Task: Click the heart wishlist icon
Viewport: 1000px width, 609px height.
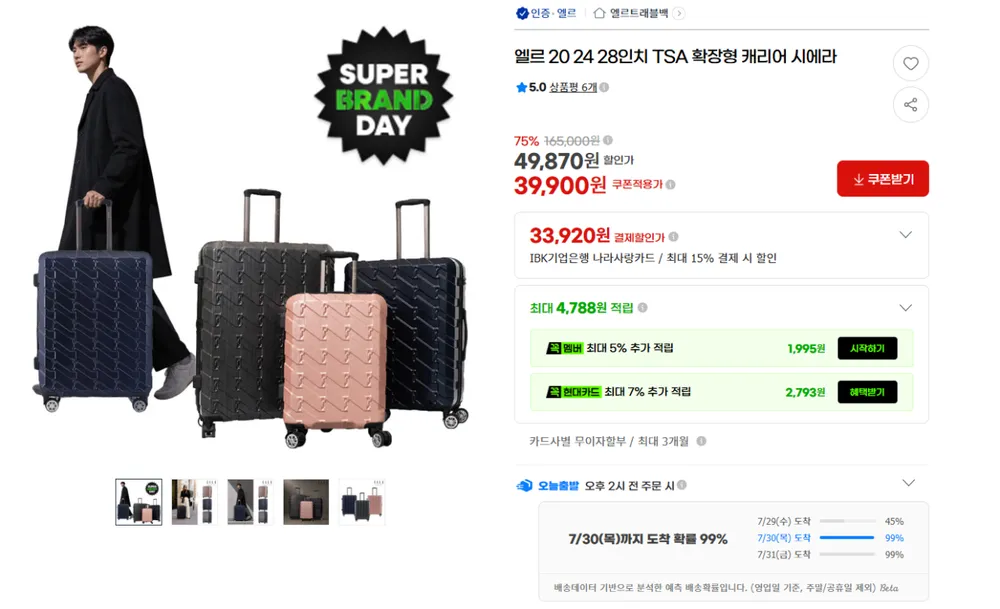Action: tap(910, 63)
